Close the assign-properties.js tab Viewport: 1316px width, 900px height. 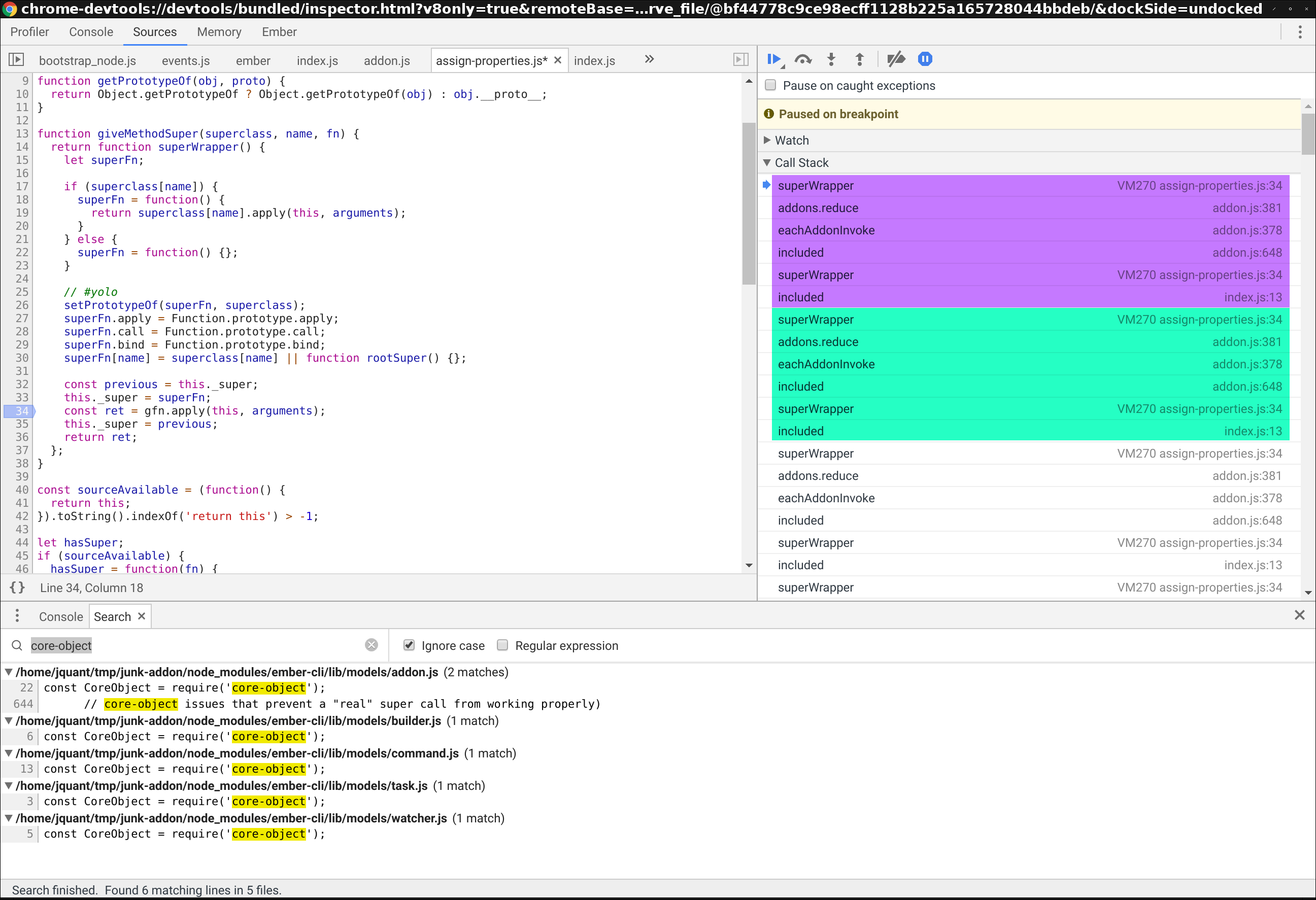click(x=557, y=59)
